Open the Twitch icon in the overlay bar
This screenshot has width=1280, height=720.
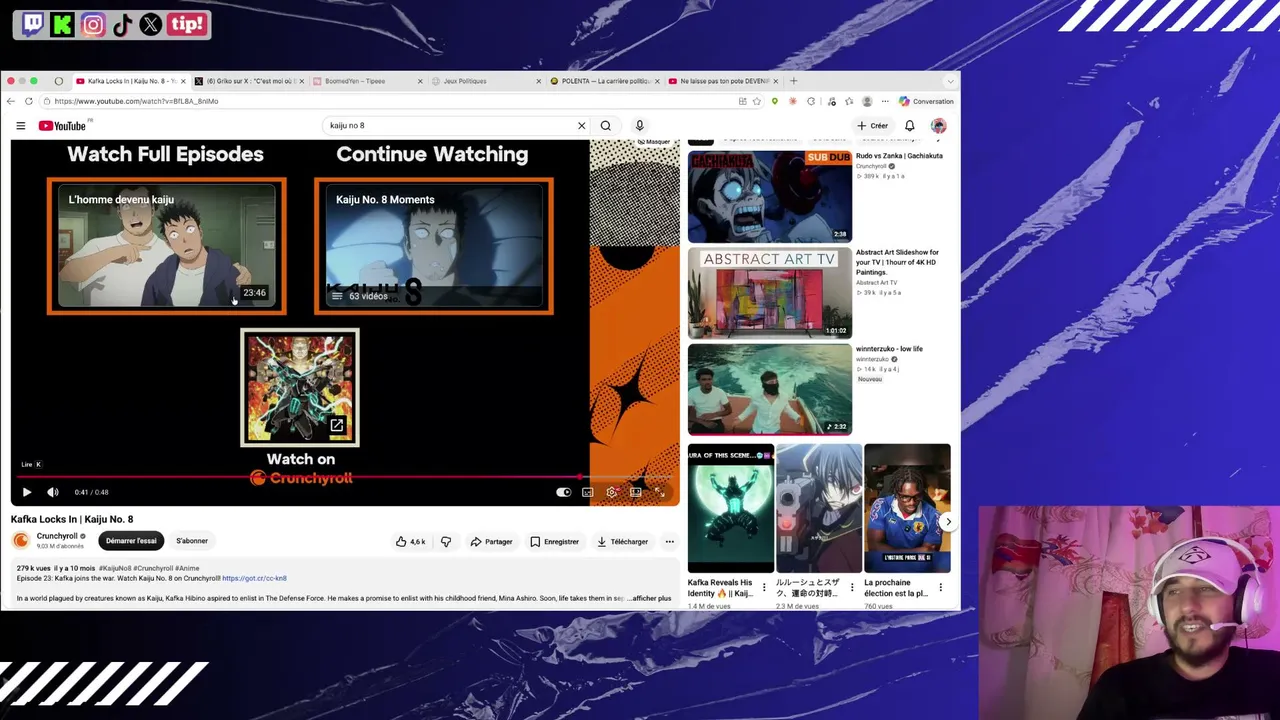pos(33,24)
